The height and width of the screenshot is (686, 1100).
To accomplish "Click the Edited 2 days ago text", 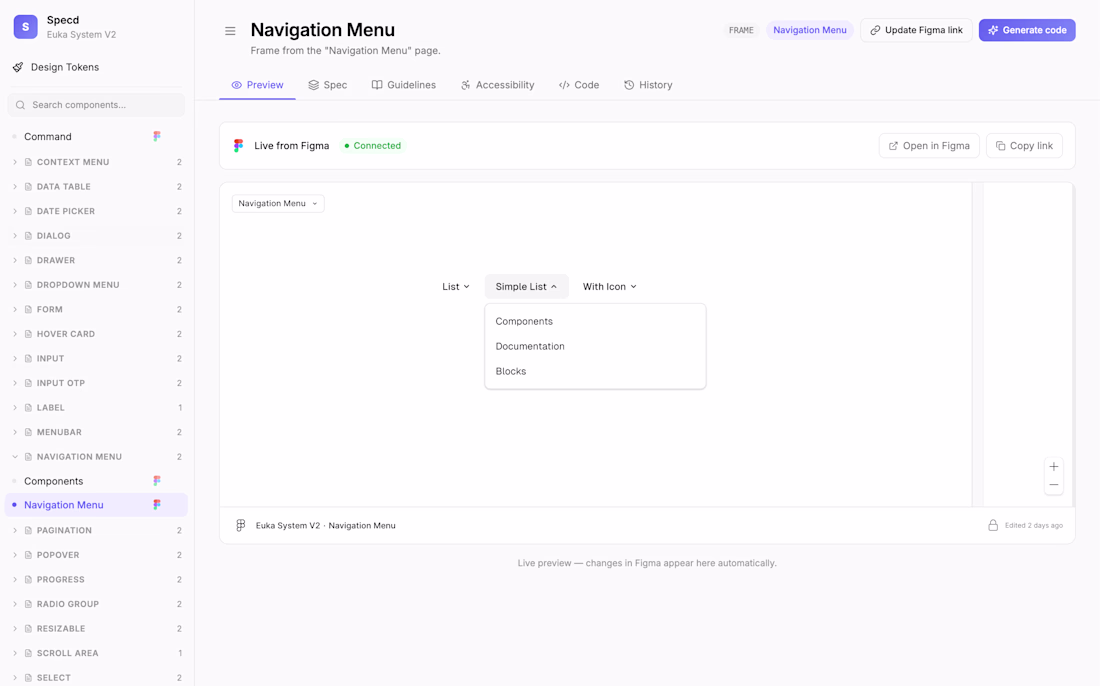I will click(x=1033, y=525).
